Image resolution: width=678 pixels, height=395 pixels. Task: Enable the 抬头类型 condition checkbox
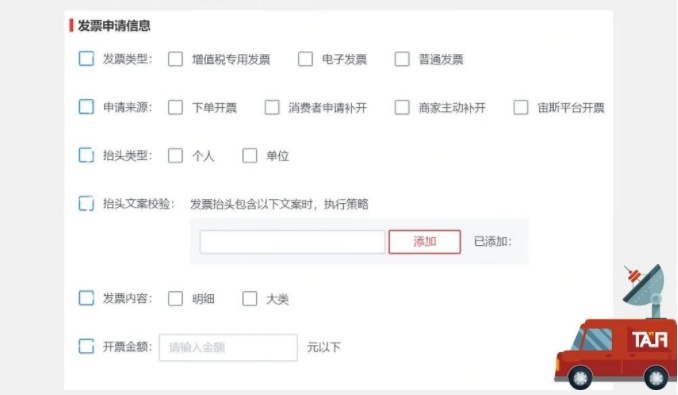[86, 155]
